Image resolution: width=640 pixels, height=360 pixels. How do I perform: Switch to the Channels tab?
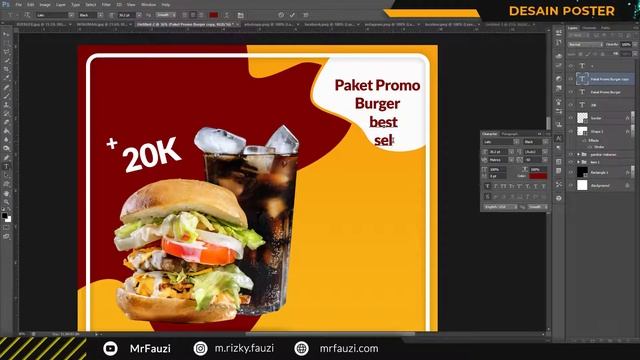pyautogui.click(x=589, y=28)
